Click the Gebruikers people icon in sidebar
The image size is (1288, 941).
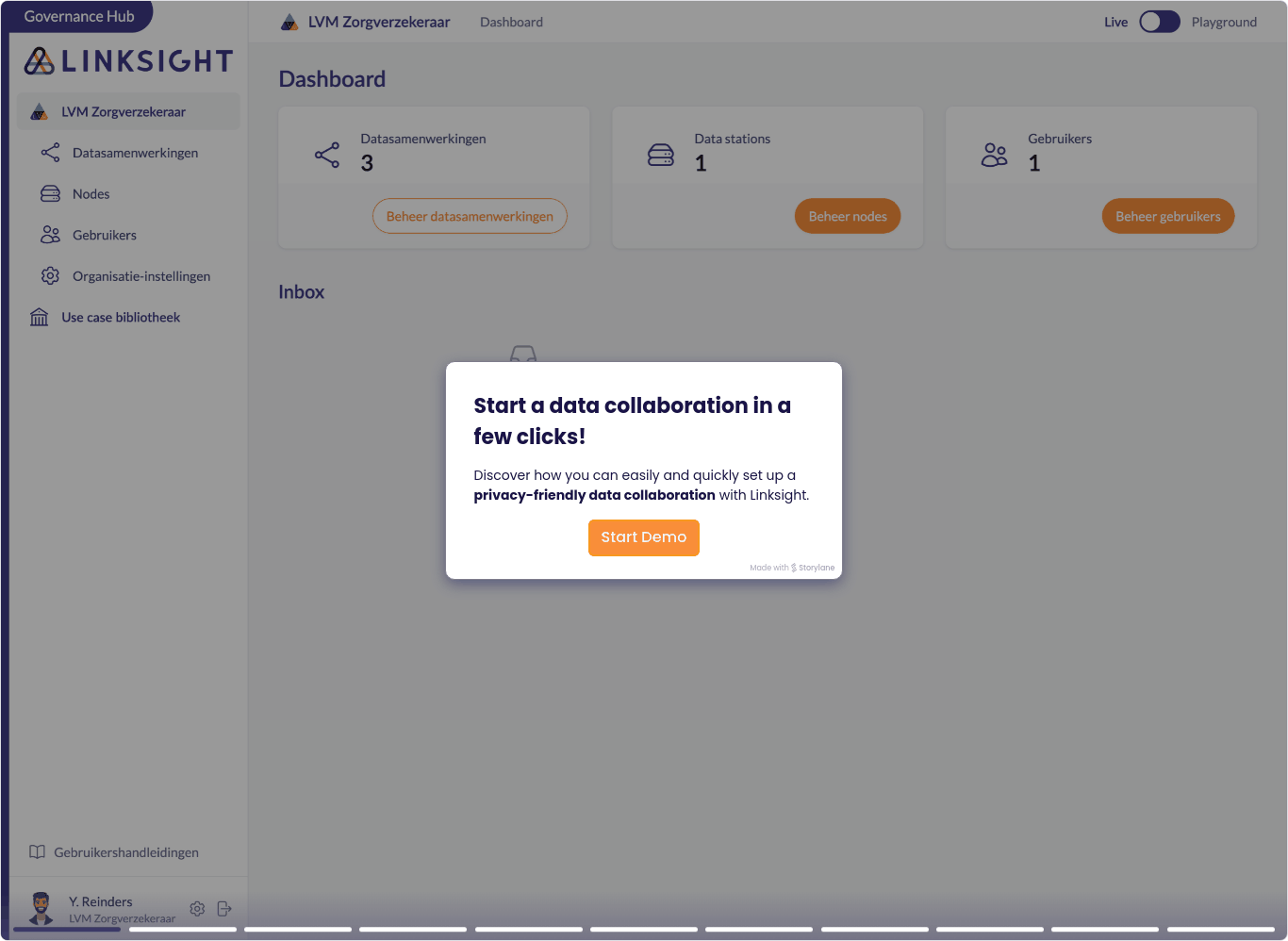(50, 235)
